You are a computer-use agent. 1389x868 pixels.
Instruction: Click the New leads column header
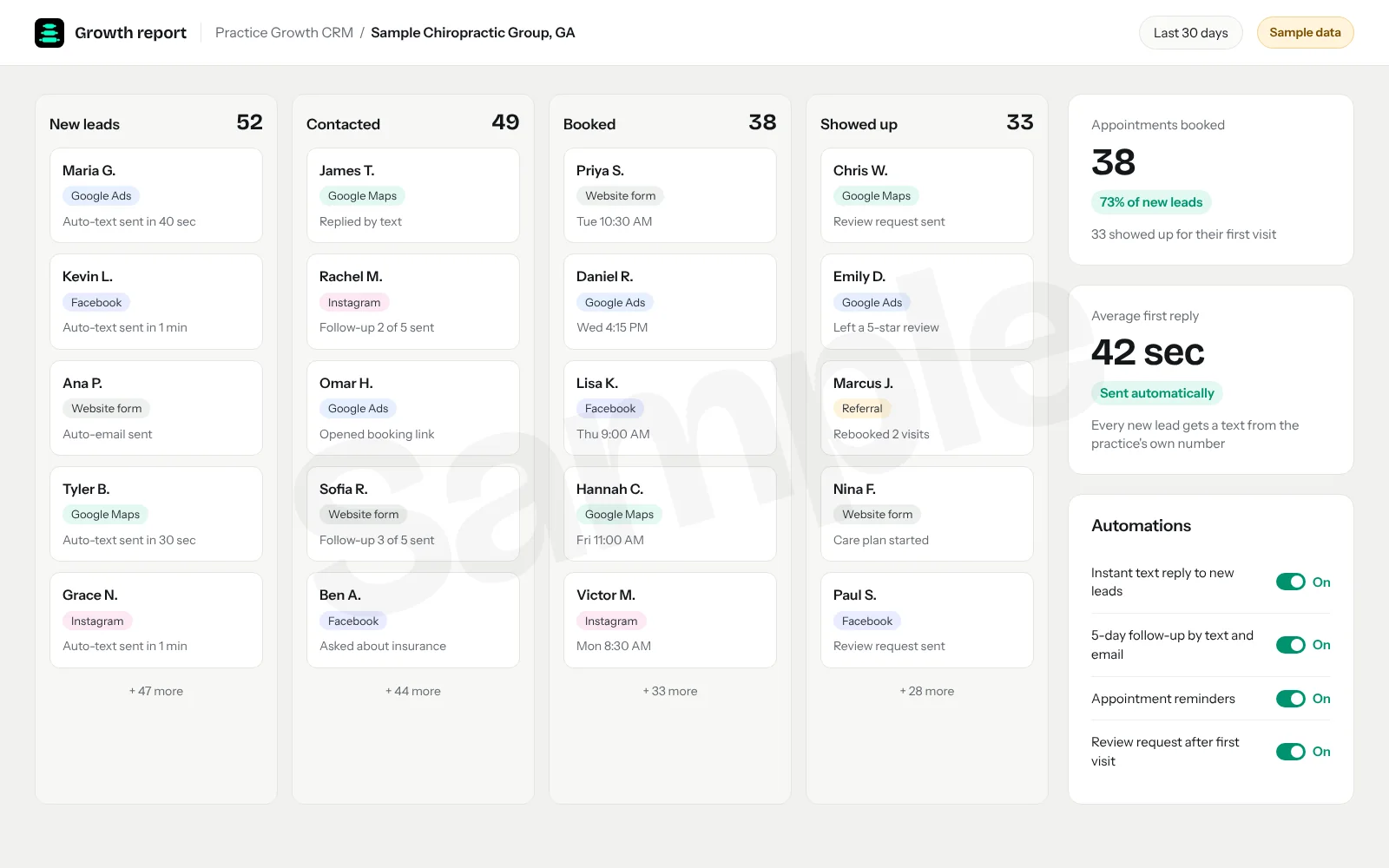coord(84,124)
